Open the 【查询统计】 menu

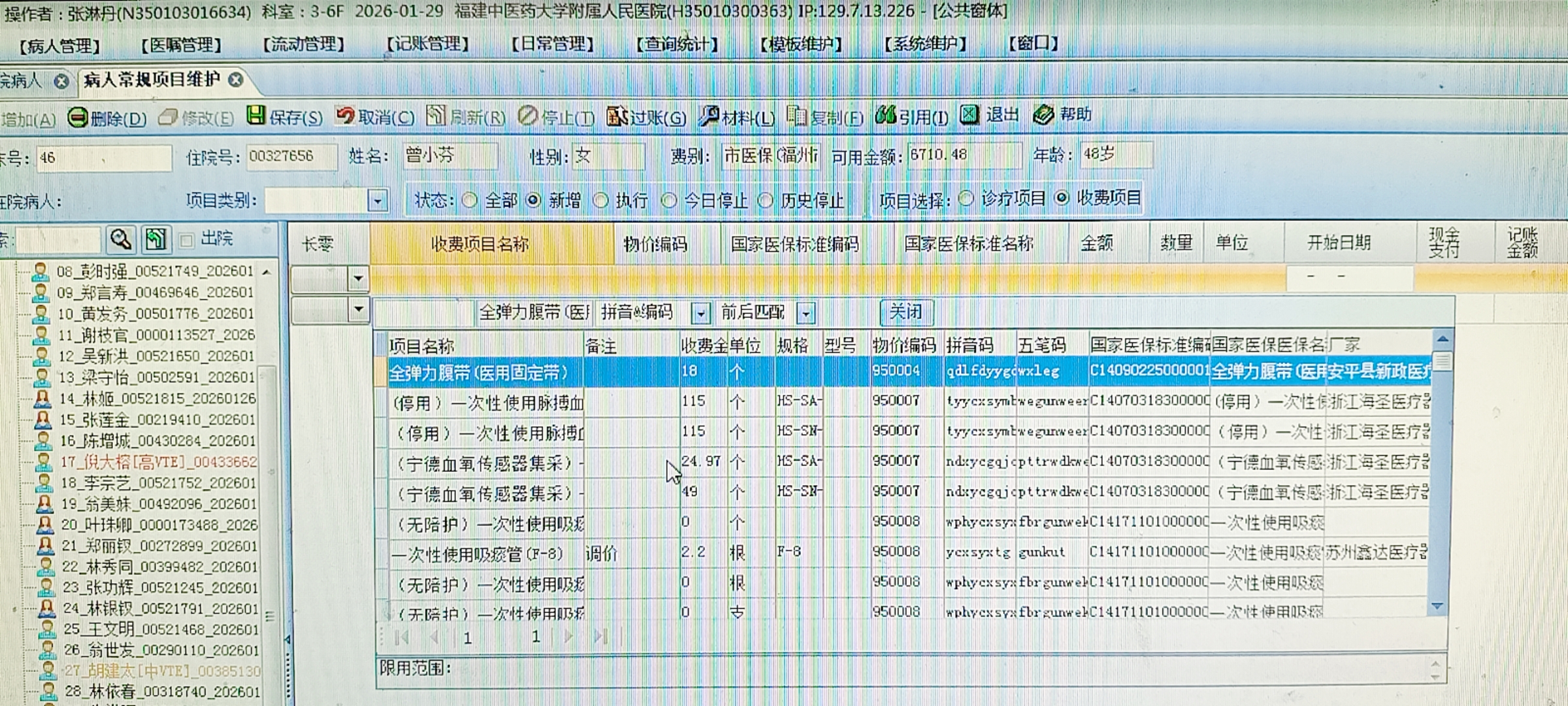(678, 44)
